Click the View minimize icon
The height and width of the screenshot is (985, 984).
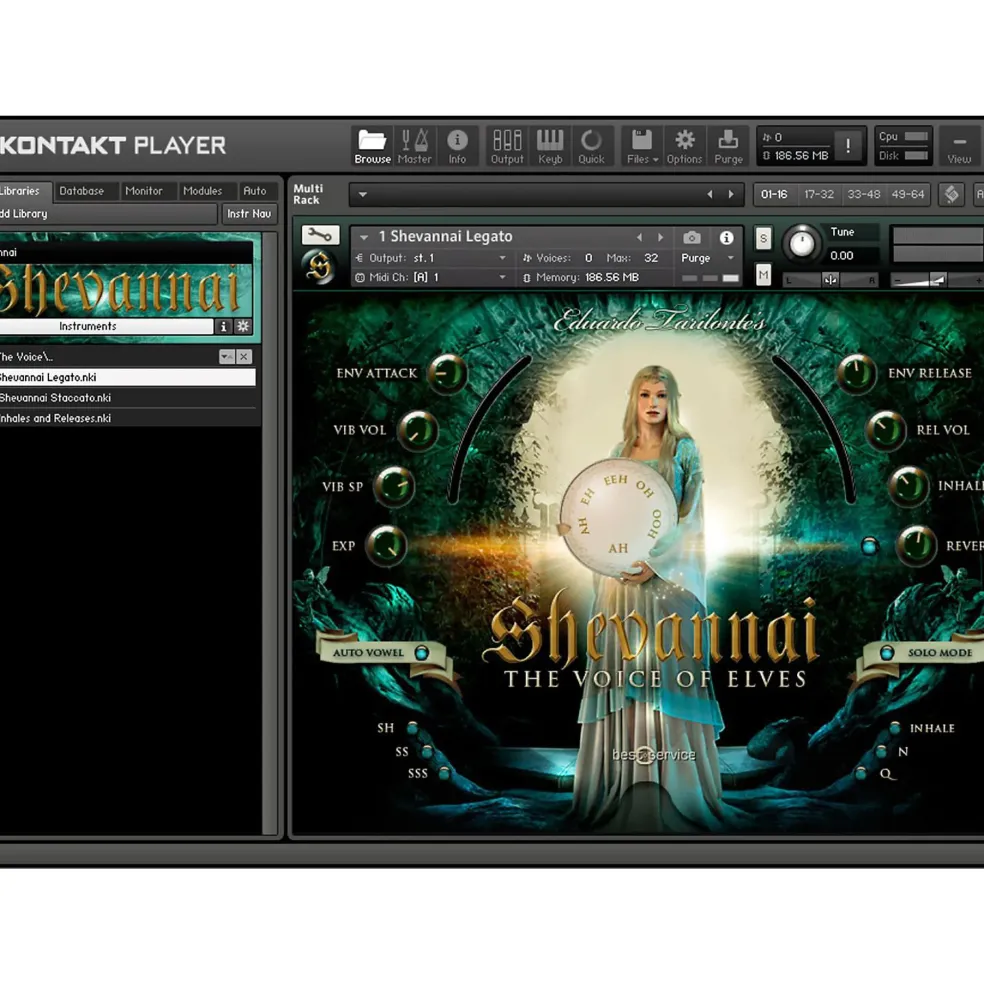(x=959, y=148)
